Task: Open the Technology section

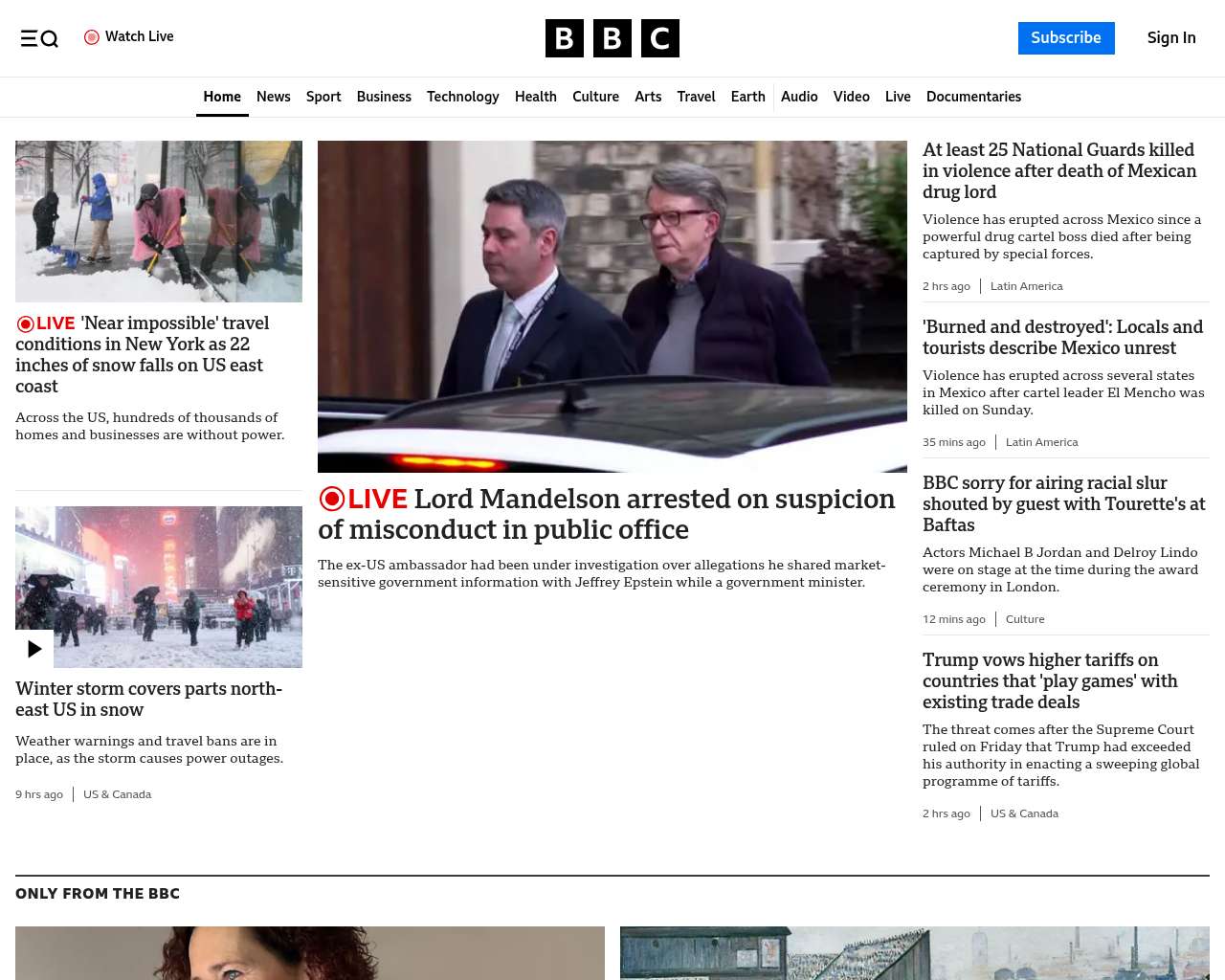Action: [463, 97]
